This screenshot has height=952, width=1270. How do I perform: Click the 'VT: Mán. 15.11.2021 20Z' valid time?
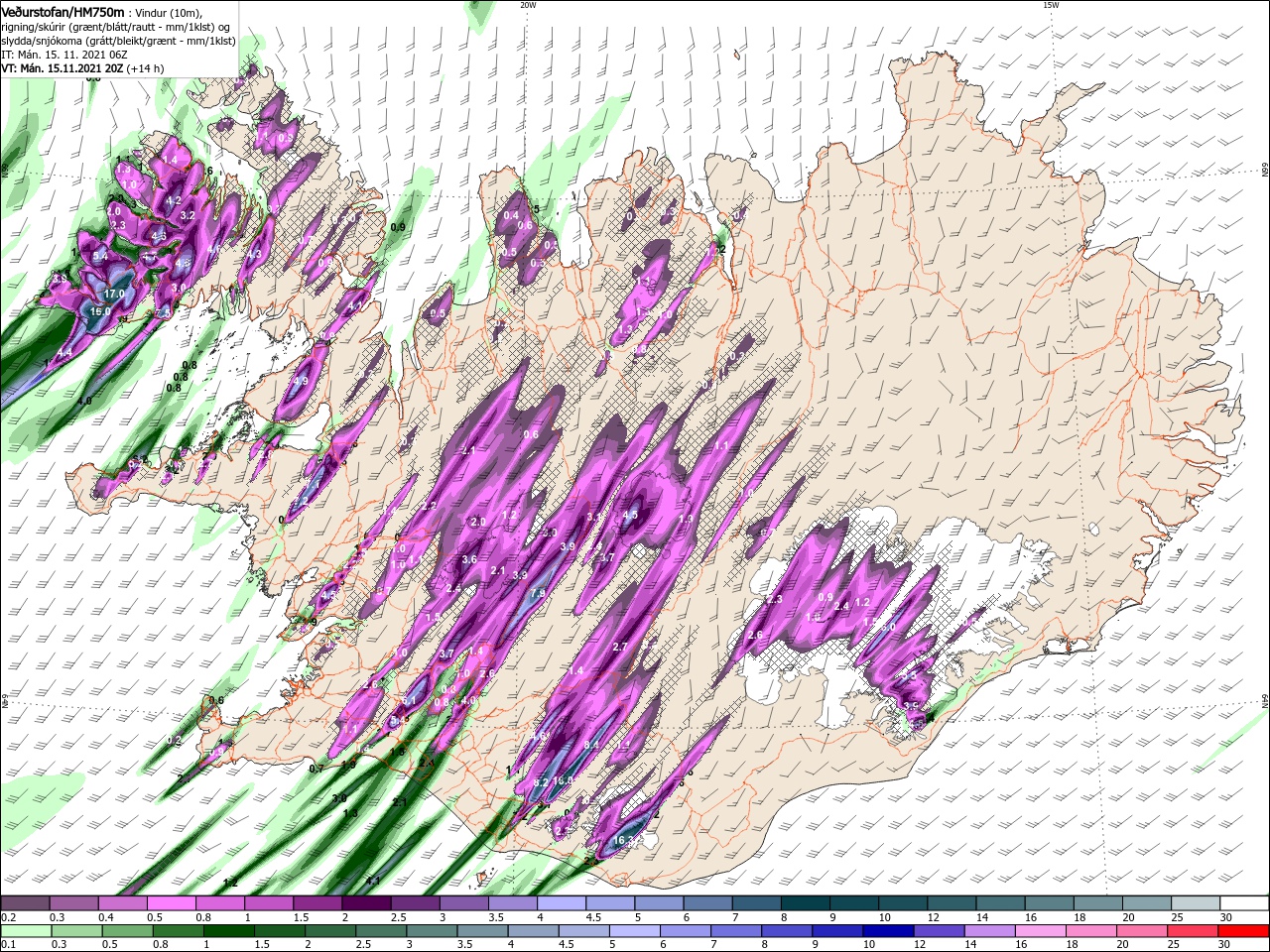(x=62, y=68)
